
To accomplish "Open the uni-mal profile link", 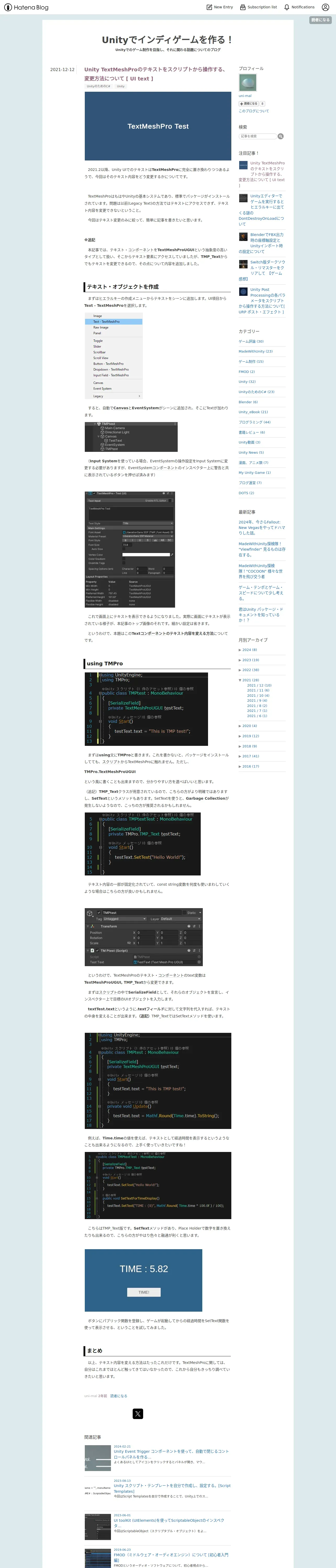I will pos(245,96).
